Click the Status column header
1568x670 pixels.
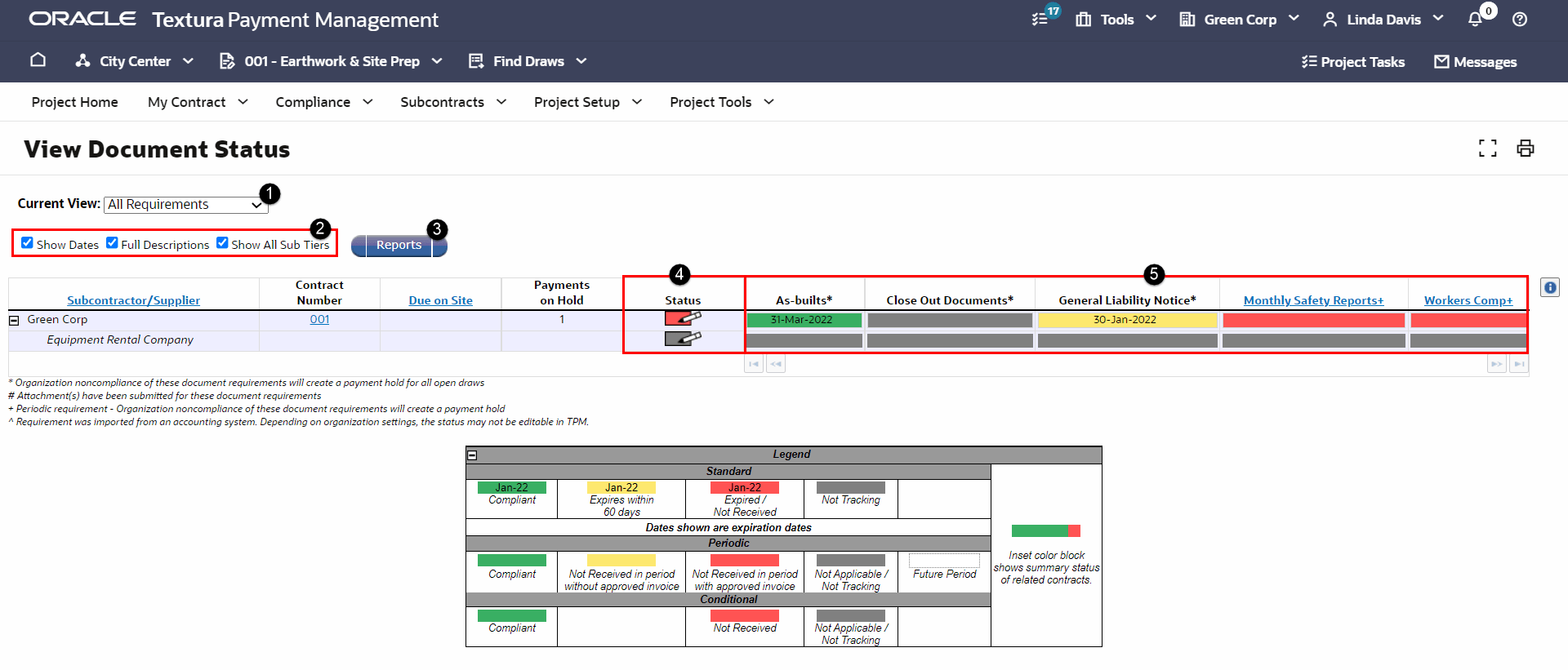click(683, 300)
